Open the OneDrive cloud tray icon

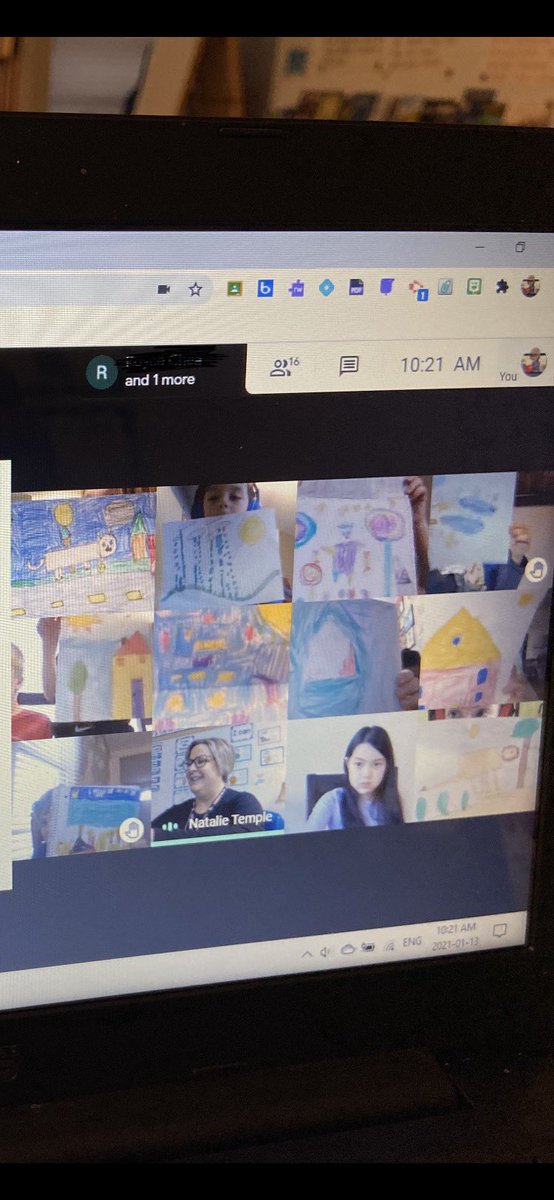(348, 949)
